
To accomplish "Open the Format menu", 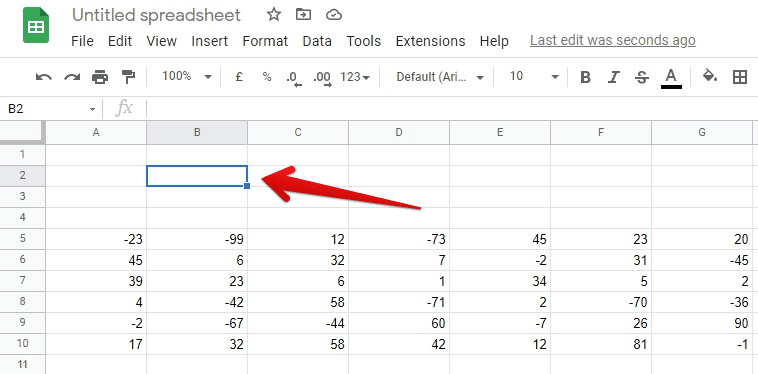I will coord(265,41).
